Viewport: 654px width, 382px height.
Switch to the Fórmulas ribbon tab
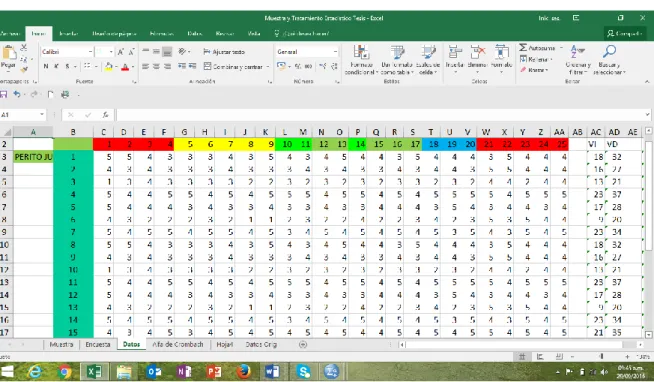[x=161, y=34]
